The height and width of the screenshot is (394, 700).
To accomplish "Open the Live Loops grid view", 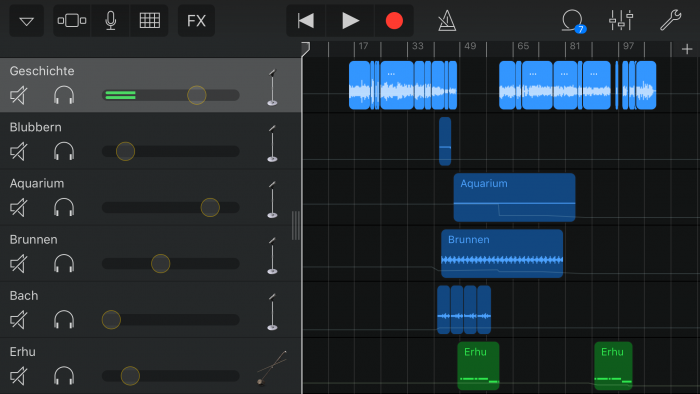I will tap(150, 21).
